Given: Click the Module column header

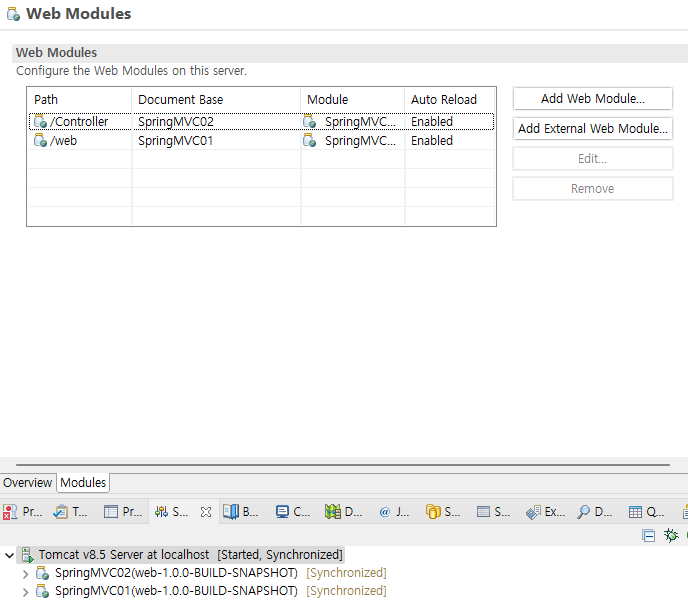Looking at the screenshot, I should click(353, 100).
